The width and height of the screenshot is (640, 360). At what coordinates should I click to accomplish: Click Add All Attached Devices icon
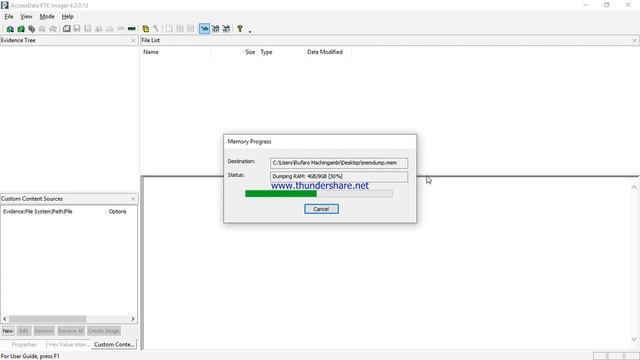point(21,29)
